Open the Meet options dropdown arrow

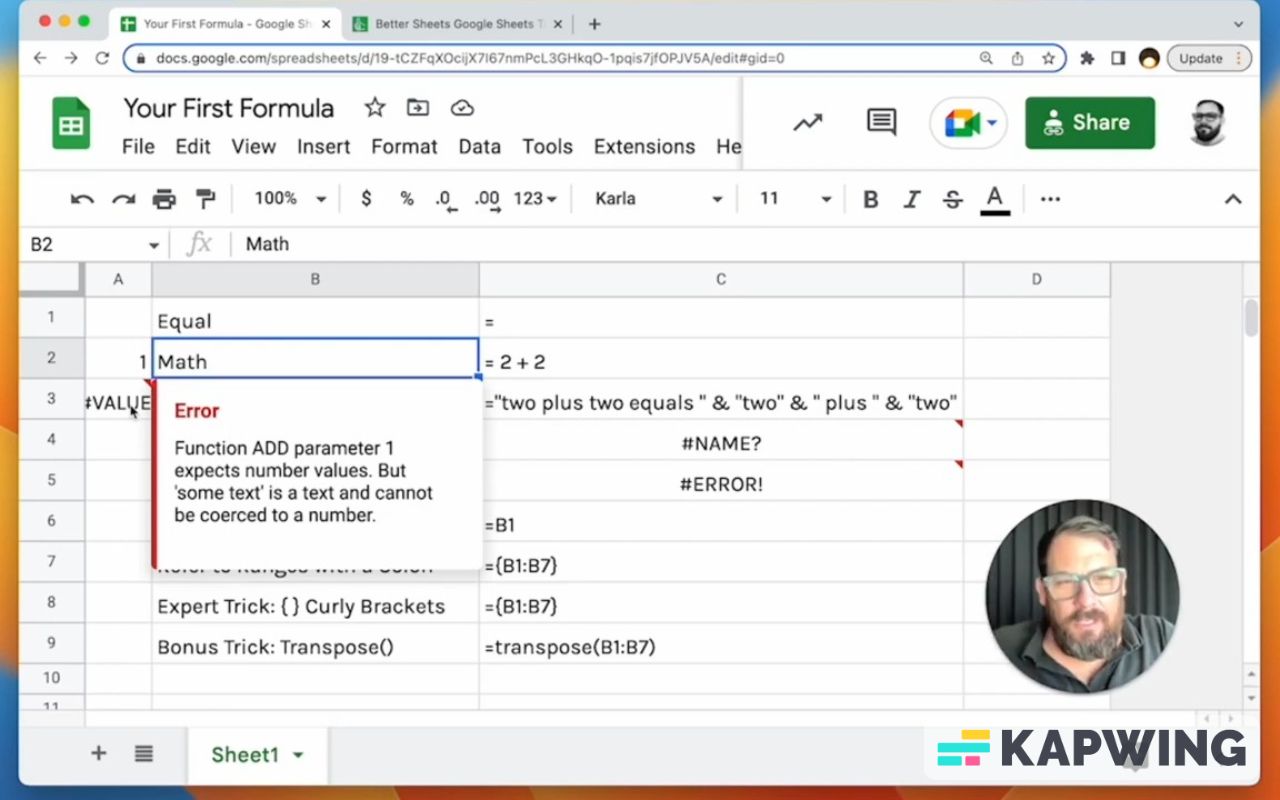pos(992,123)
